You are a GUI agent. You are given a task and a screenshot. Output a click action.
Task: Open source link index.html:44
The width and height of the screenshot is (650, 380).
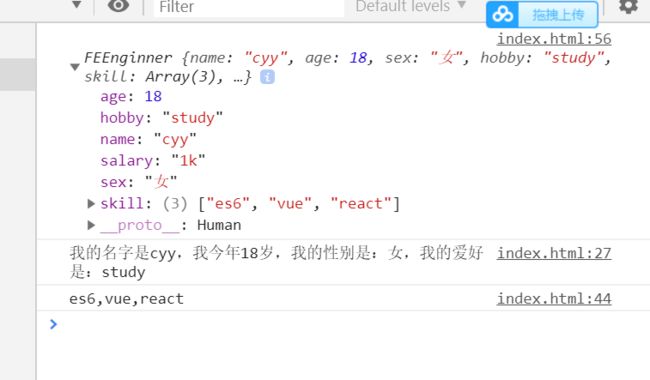tap(554, 299)
